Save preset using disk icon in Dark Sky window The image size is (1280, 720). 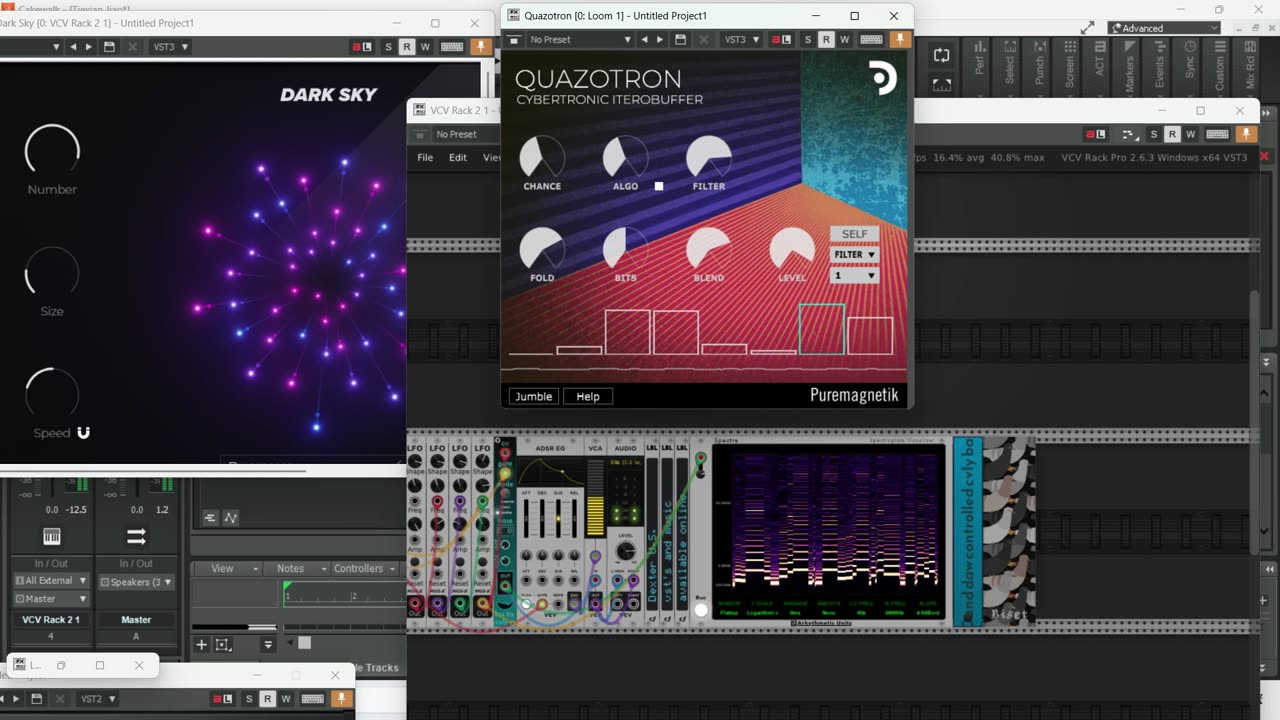pyautogui.click(x=109, y=47)
